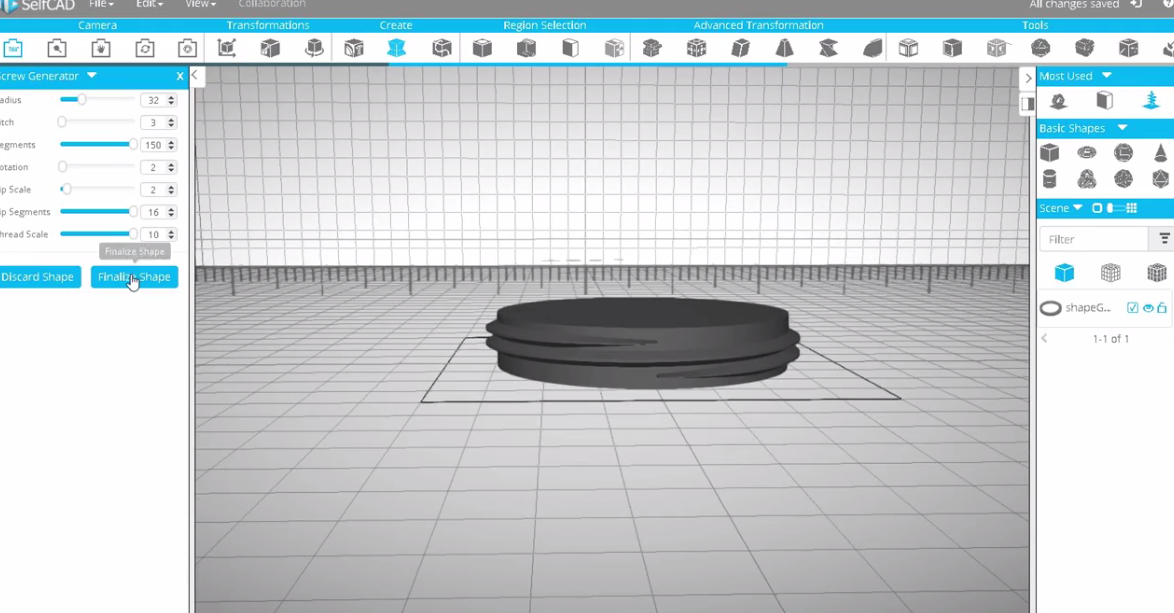Activate the camera zoom tool
This screenshot has height=613, width=1174.
click(x=57, y=49)
